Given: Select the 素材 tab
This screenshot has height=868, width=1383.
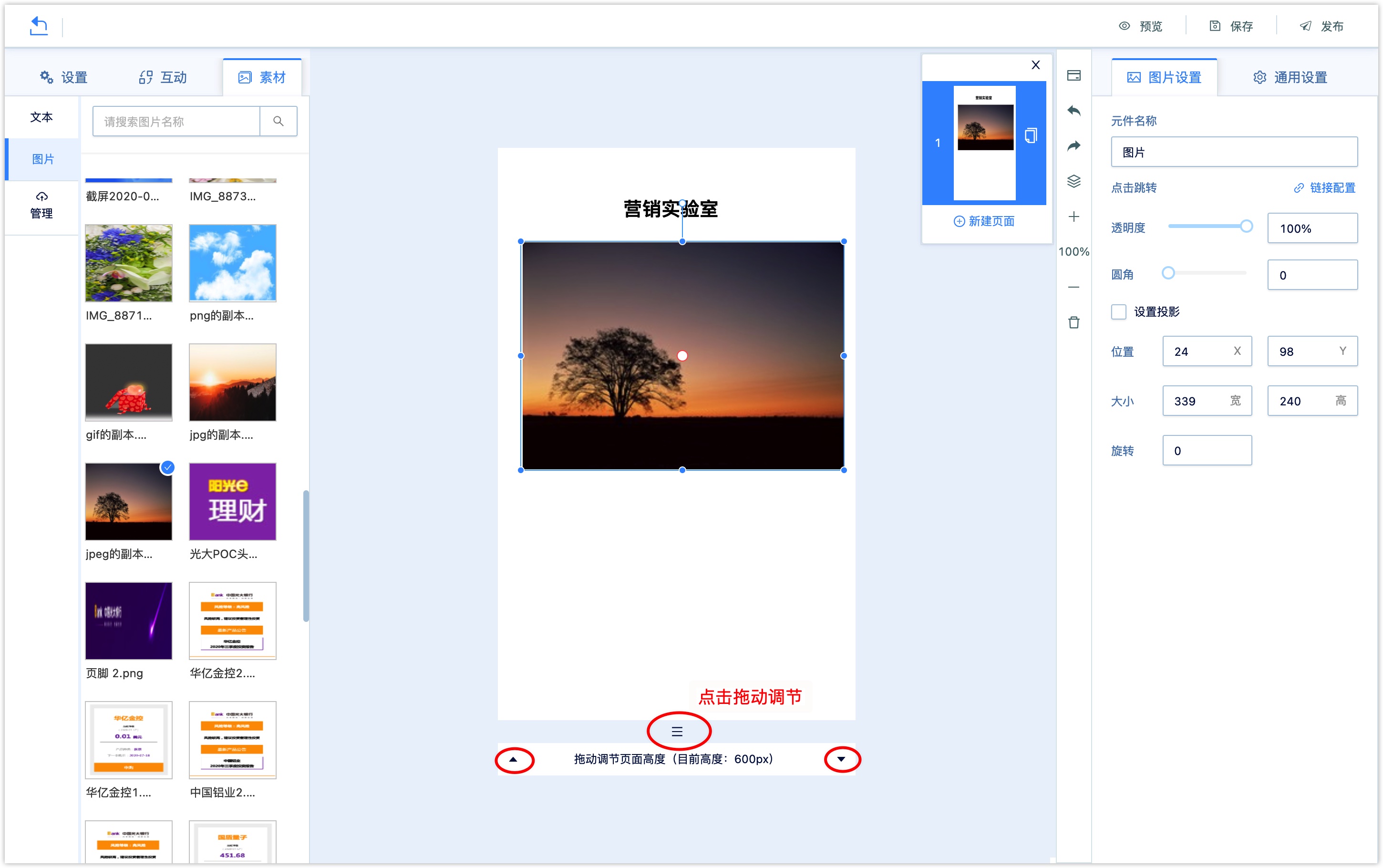Looking at the screenshot, I should (x=262, y=77).
